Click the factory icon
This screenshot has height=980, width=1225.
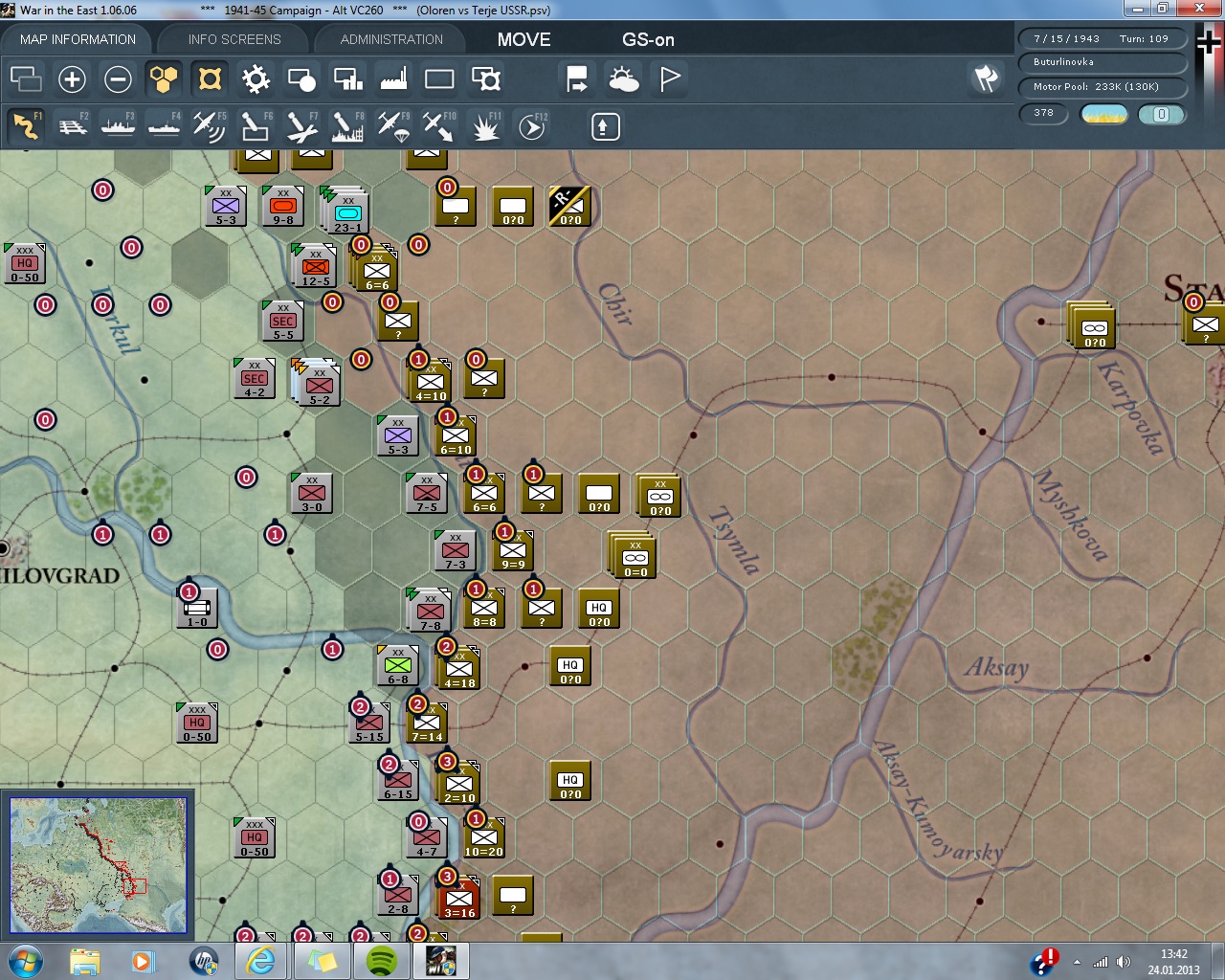coord(393,78)
